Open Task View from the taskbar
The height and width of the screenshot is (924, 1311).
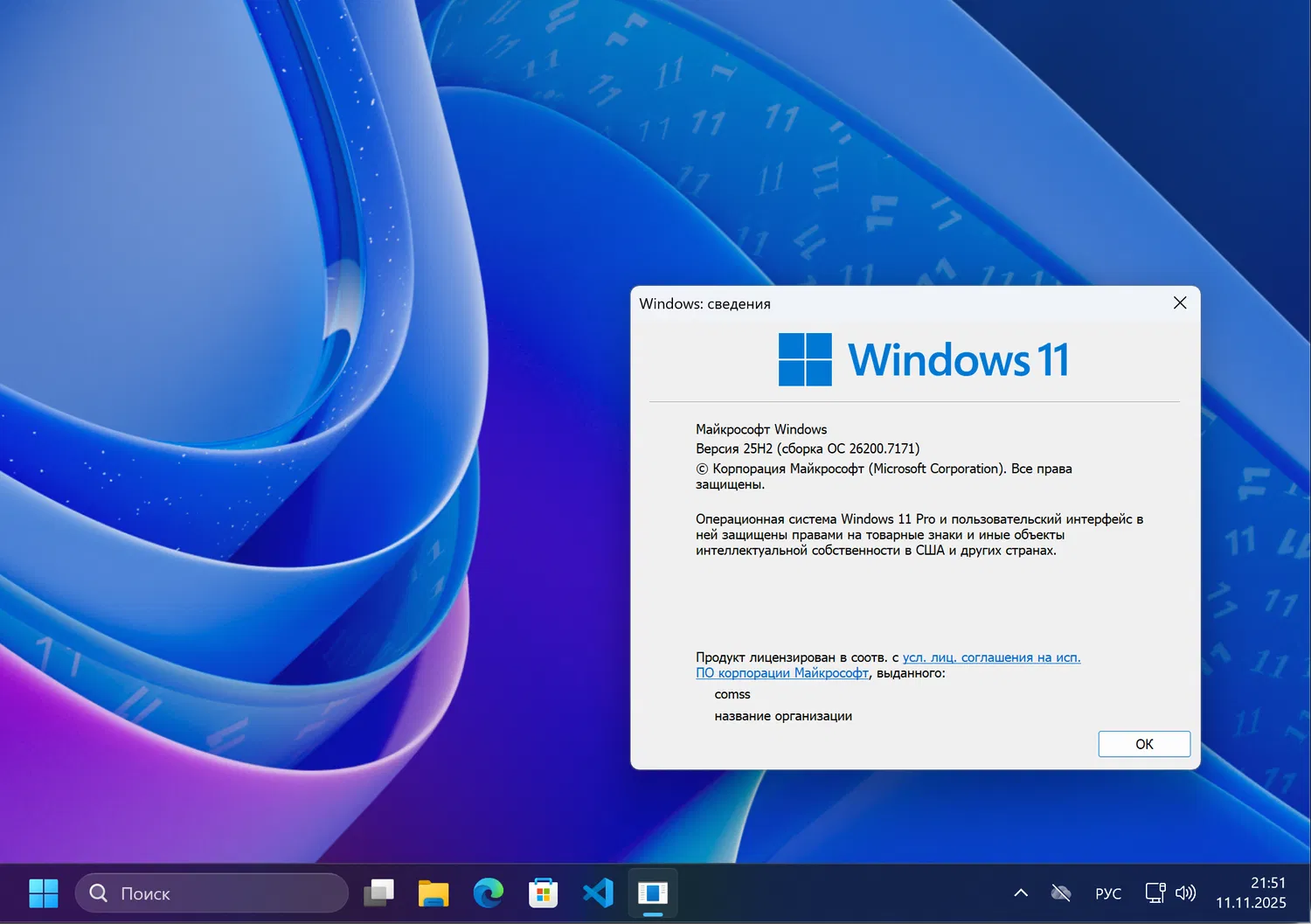(378, 893)
